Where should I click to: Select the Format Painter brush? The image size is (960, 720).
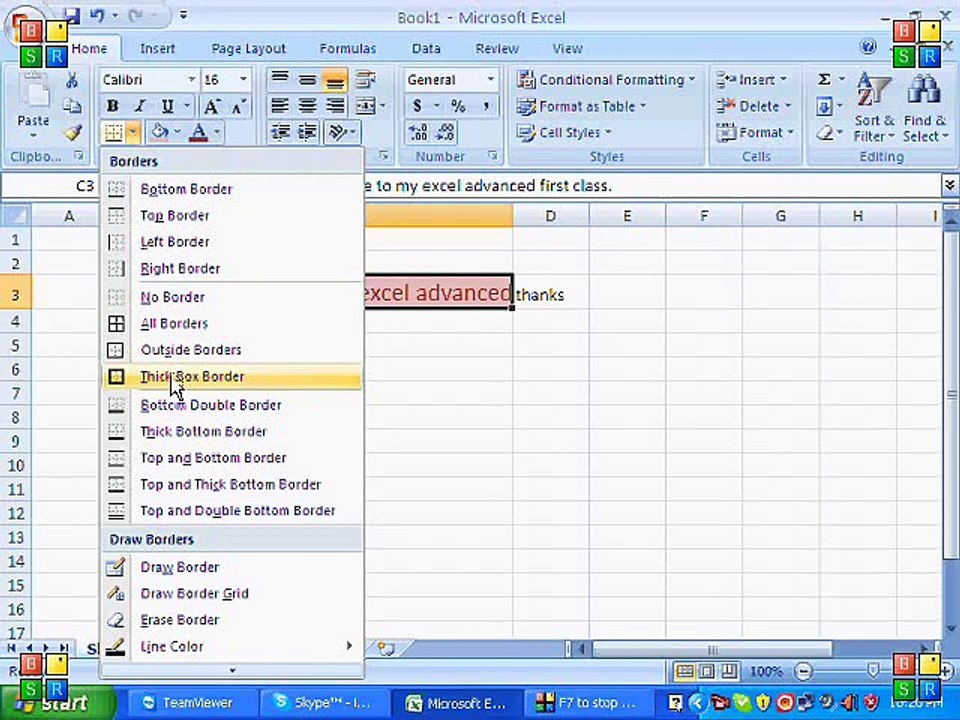tap(72, 132)
